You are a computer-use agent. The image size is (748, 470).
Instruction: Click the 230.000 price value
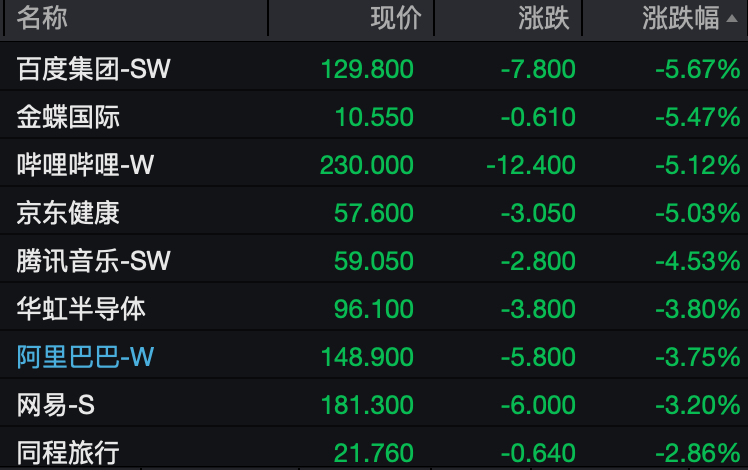pos(366,165)
